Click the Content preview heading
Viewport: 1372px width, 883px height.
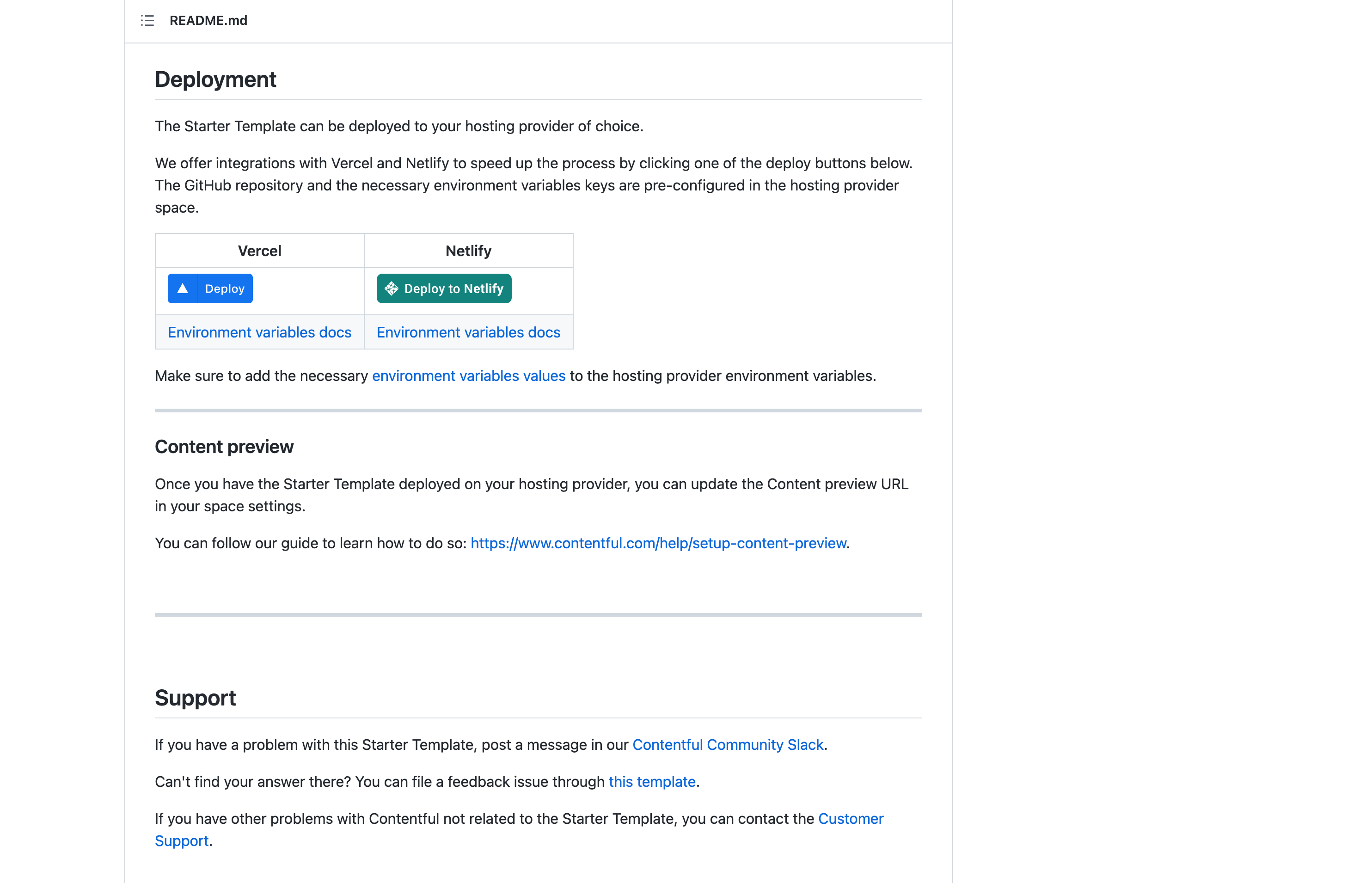pyautogui.click(x=224, y=447)
